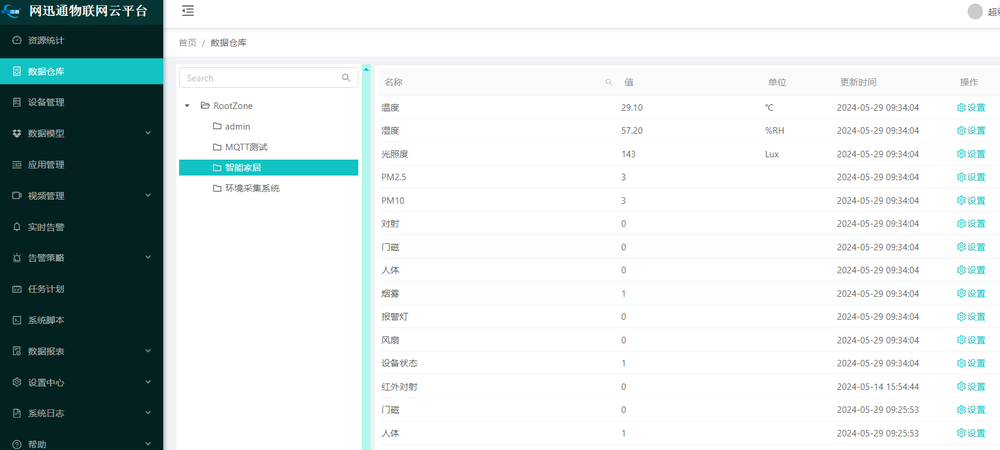Select the 数据仓库 menu item
The image size is (1000, 450).
pyautogui.click(x=45, y=71)
